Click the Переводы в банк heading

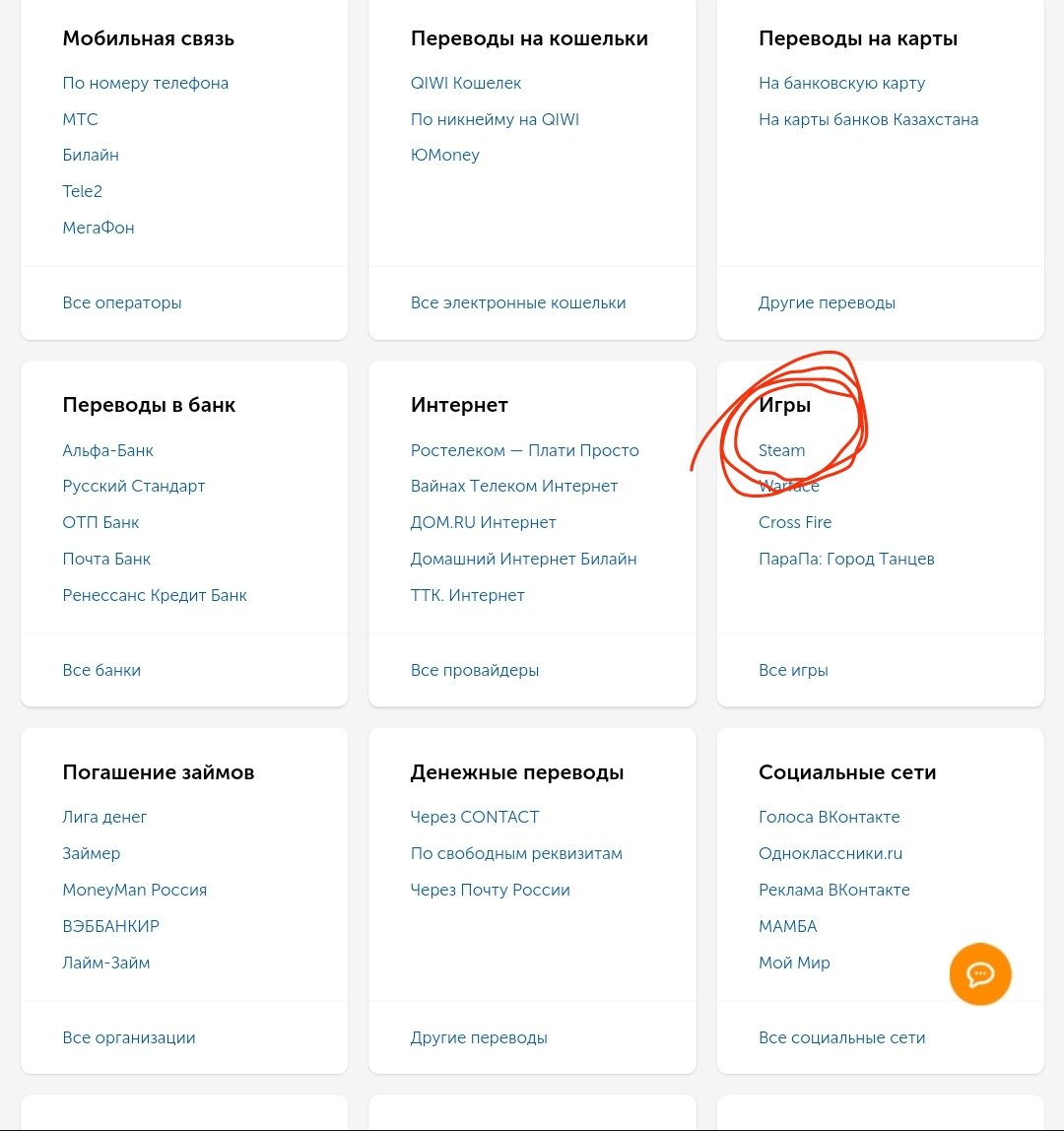[x=149, y=405]
